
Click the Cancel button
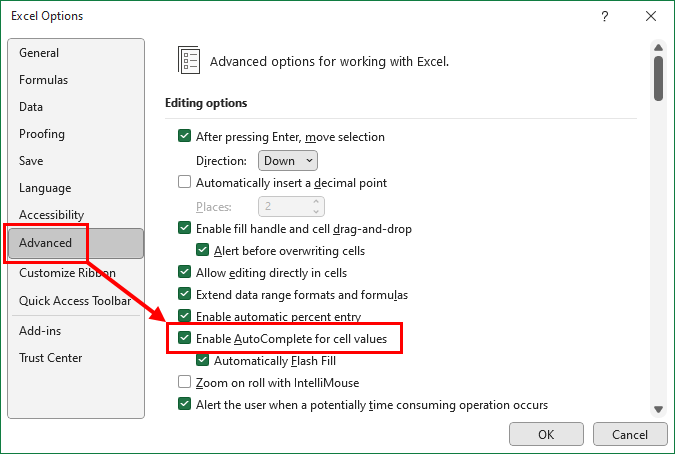coord(630,434)
